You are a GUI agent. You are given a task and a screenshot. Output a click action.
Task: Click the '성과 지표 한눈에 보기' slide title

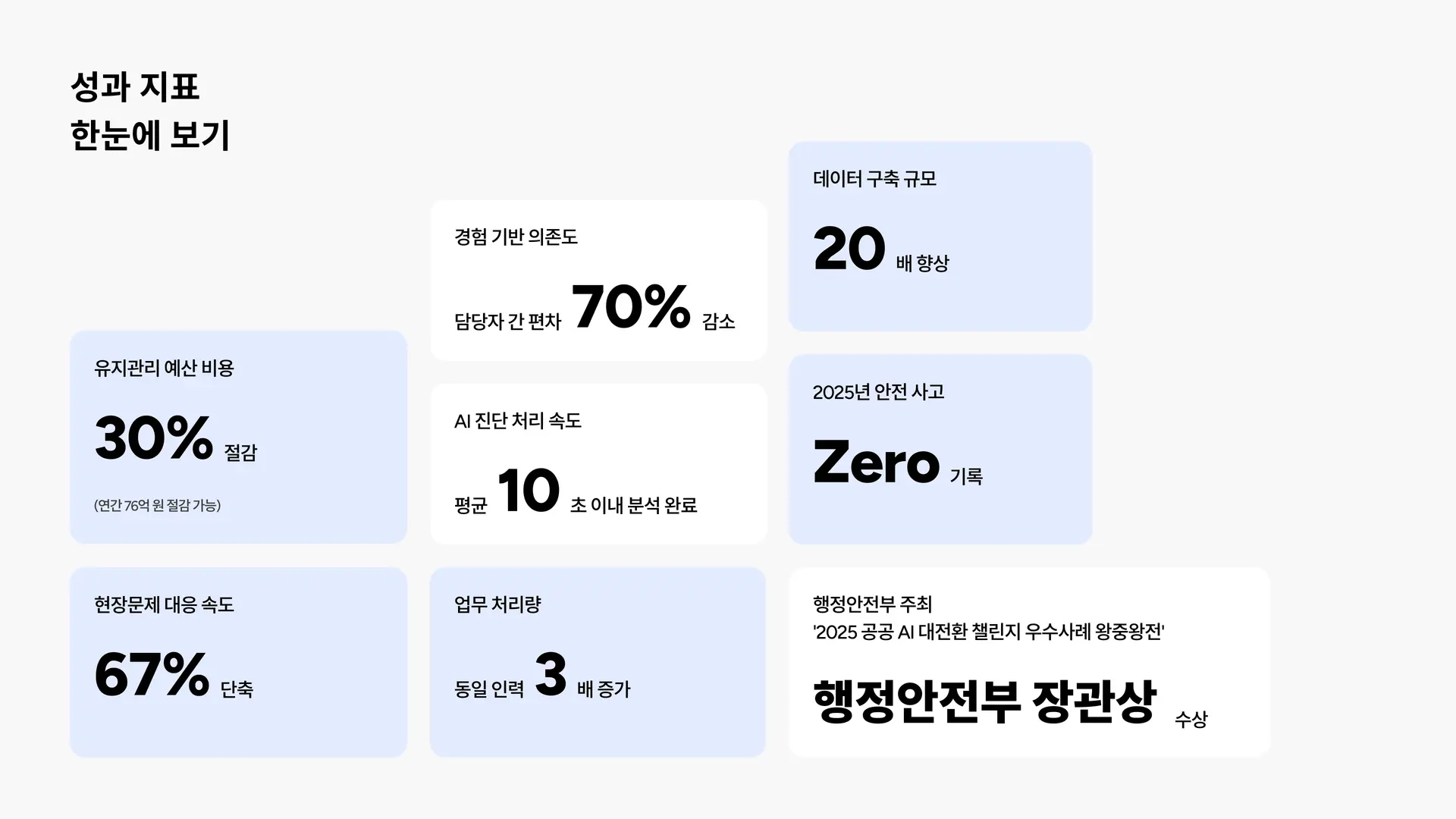(149, 111)
